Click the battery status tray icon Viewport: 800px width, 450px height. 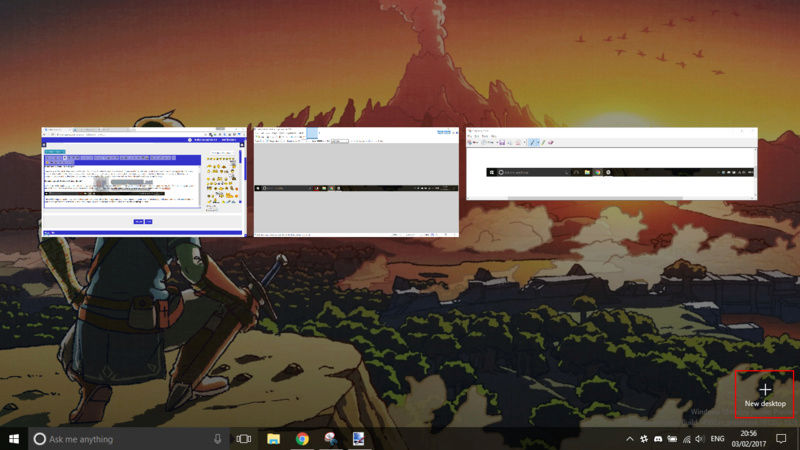[672, 439]
